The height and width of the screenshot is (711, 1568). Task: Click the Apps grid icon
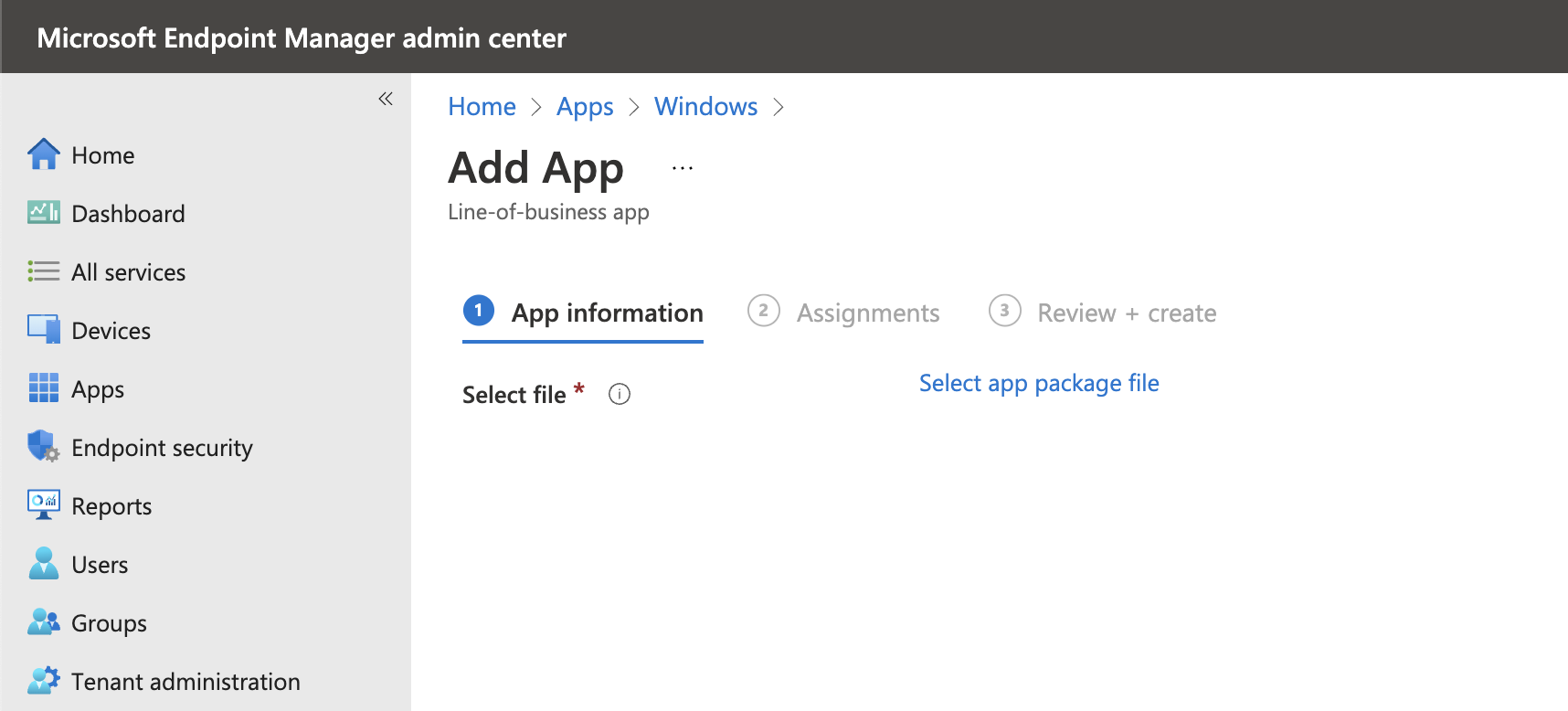[x=44, y=388]
